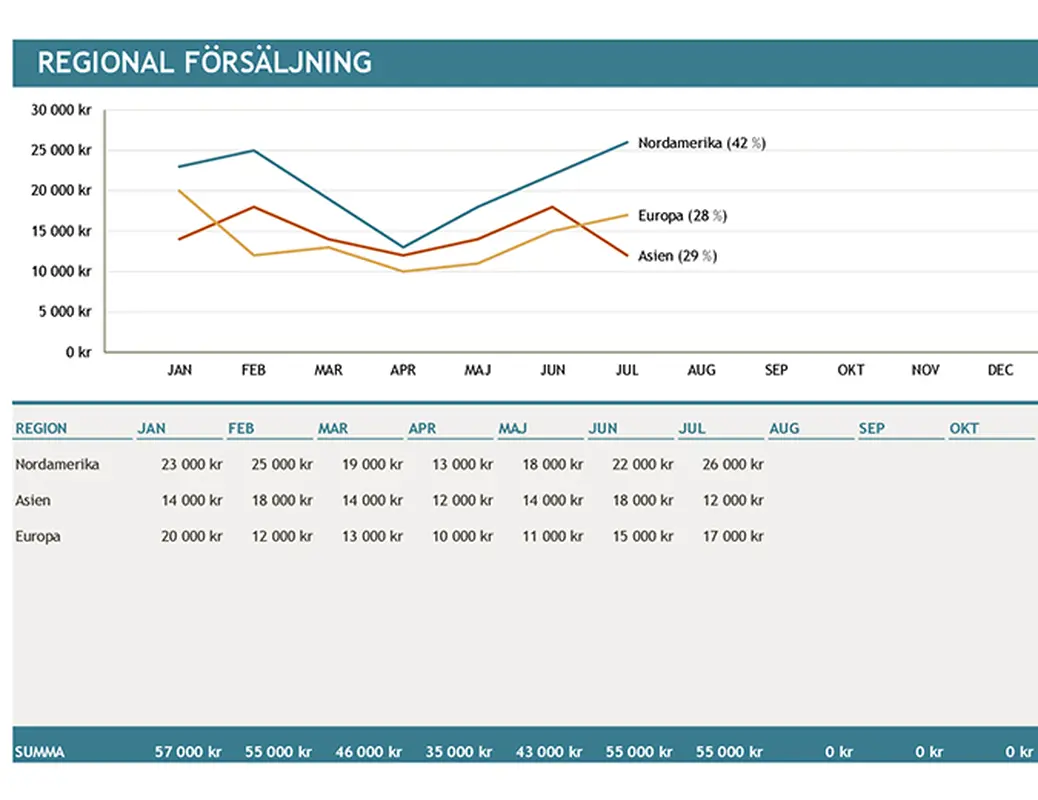Click the 23 000 kr cell for Nordamerika January
Viewport: 1038px width, 800px height.
tap(191, 464)
